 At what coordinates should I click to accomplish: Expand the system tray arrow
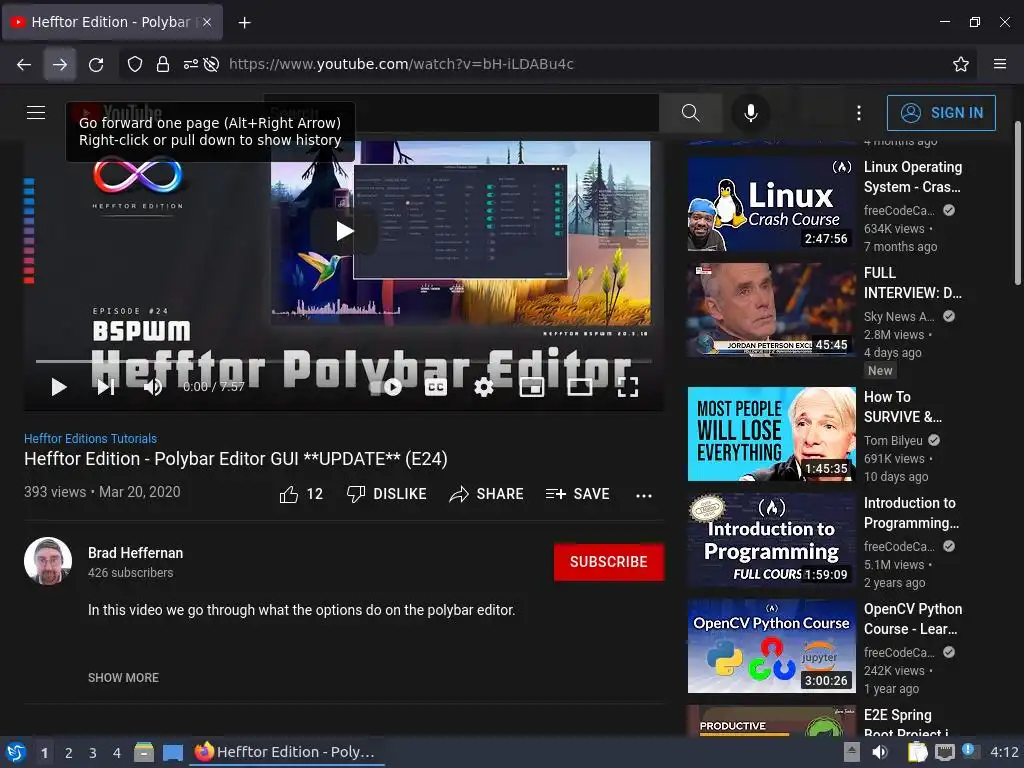point(851,750)
